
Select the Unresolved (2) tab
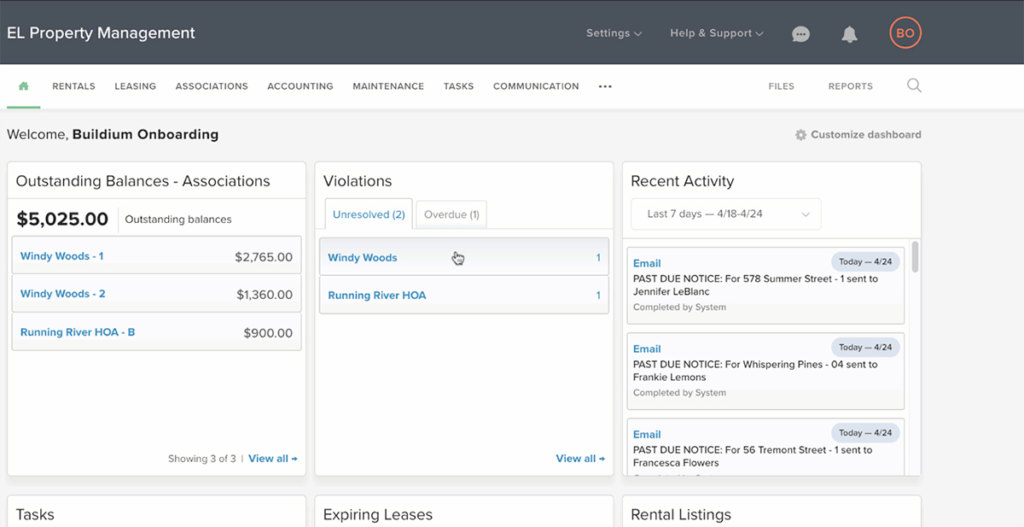tap(368, 215)
